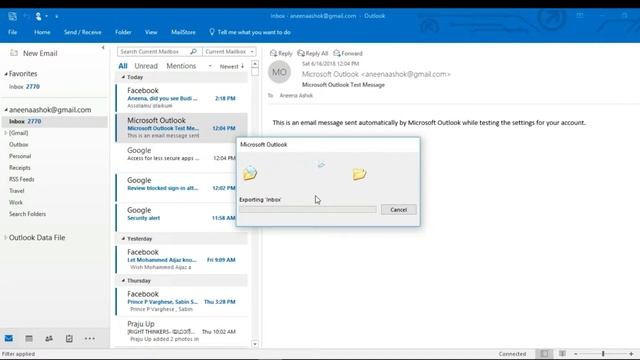Open People view in navigation bar
This screenshot has height=360, width=640.
pyautogui.click(x=49, y=338)
